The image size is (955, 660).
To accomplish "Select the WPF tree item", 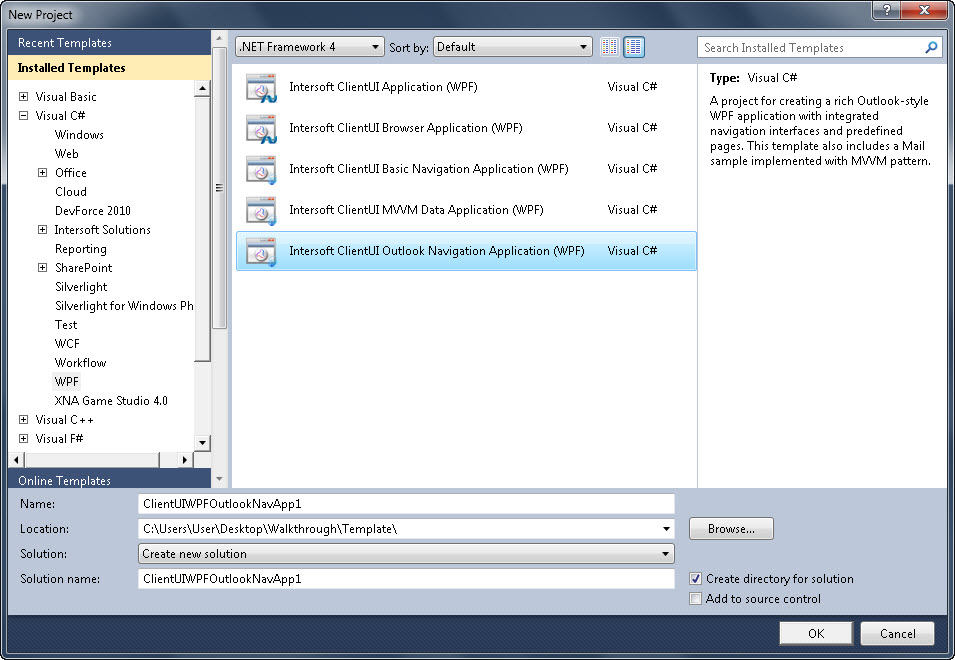I will pos(66,382).
